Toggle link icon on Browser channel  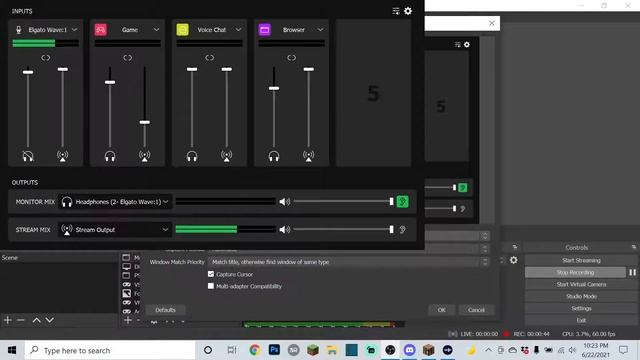pyautogui.click(x=291, y=58)
